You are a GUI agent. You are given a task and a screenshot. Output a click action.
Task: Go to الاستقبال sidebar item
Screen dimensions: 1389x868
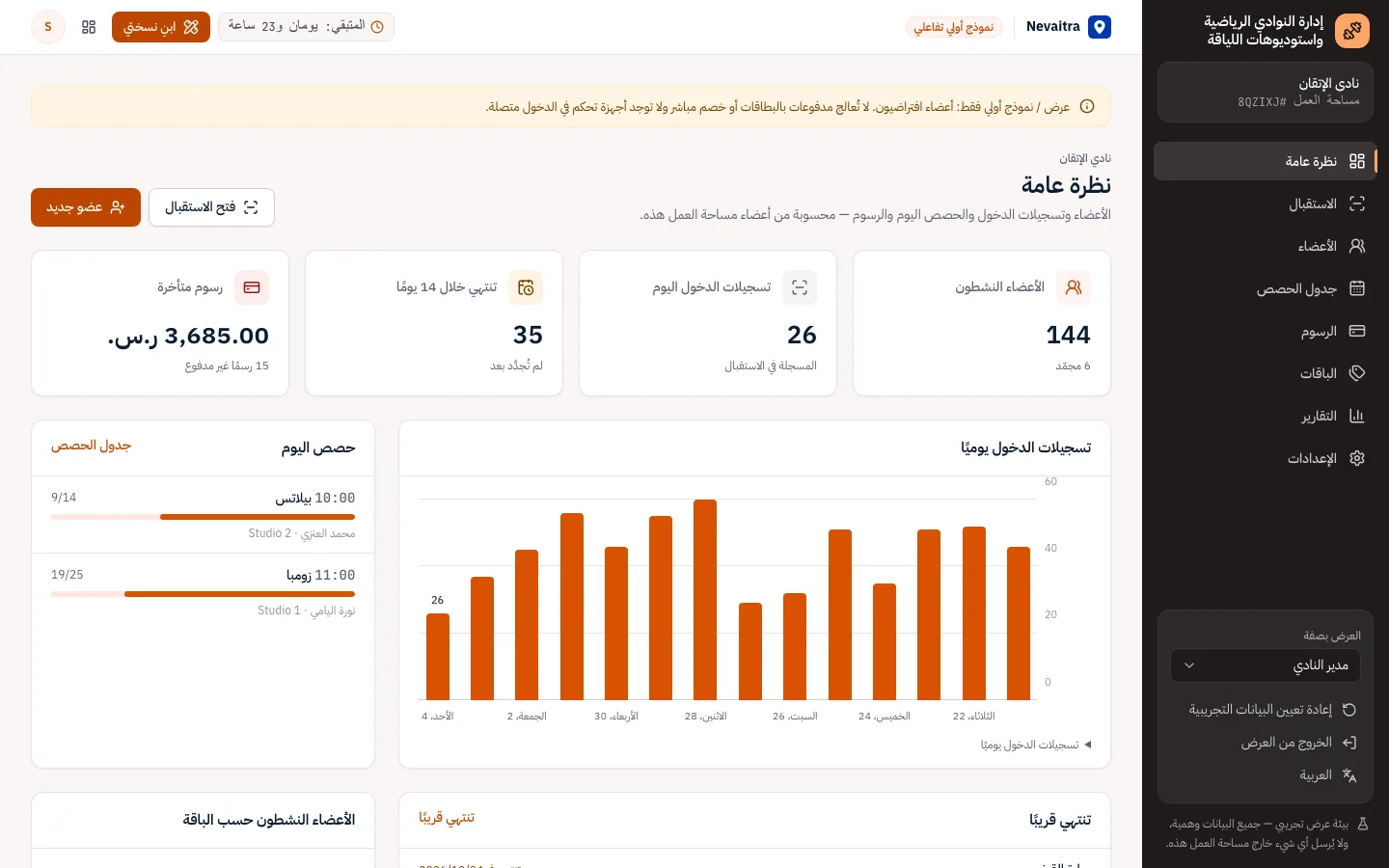tap(1265, 203)
